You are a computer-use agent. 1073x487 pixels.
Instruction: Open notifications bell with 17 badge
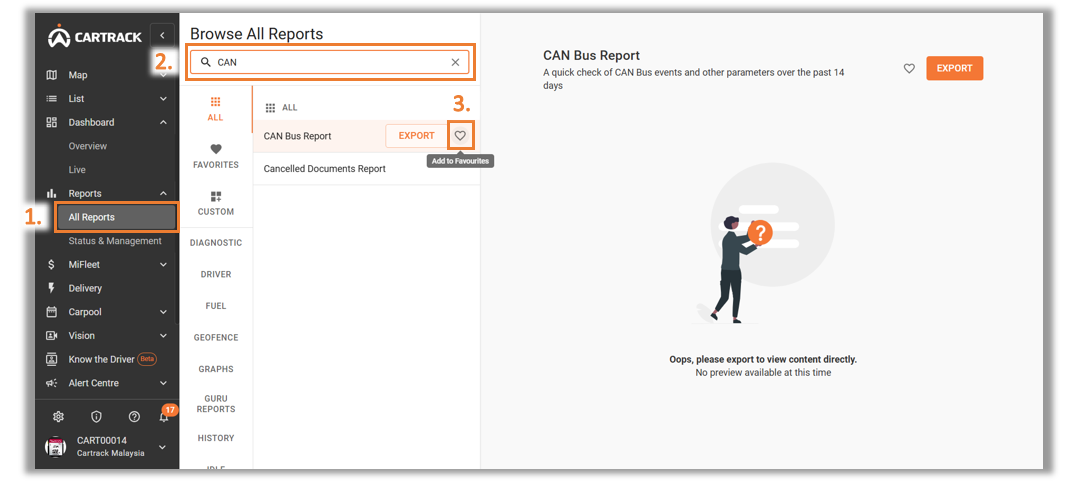click(x=164, y=416)
